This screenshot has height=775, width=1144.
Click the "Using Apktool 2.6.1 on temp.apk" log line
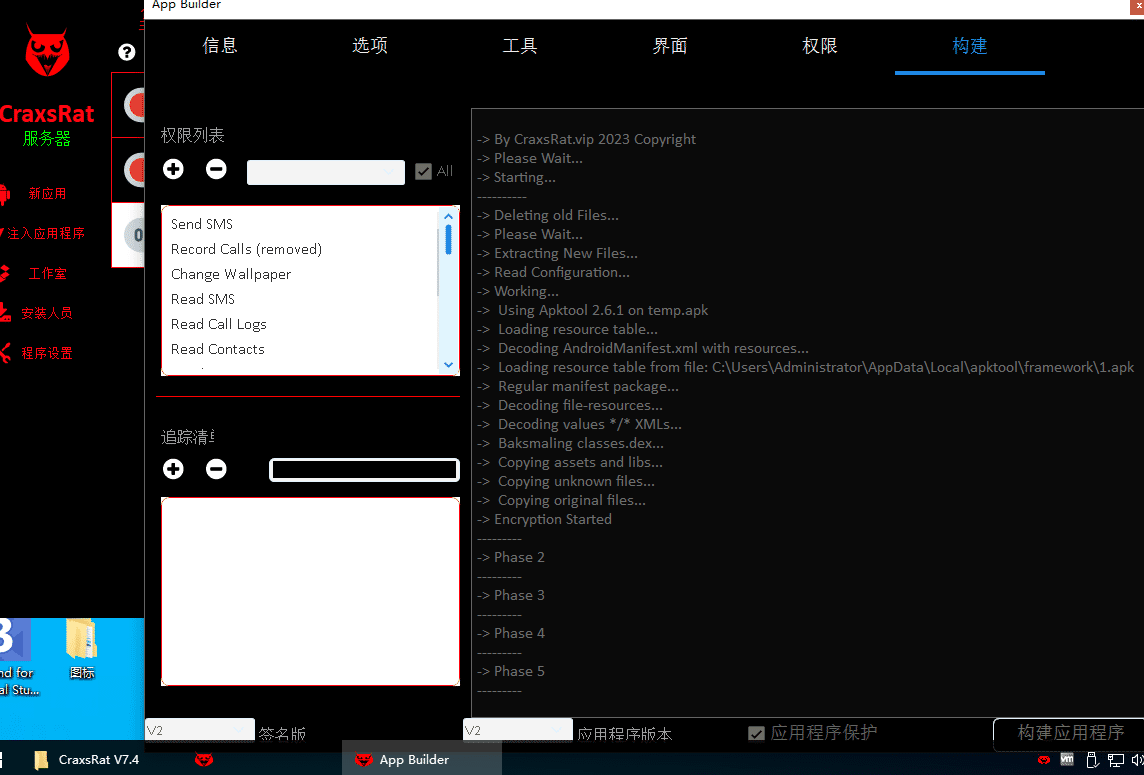pos(592,310)
